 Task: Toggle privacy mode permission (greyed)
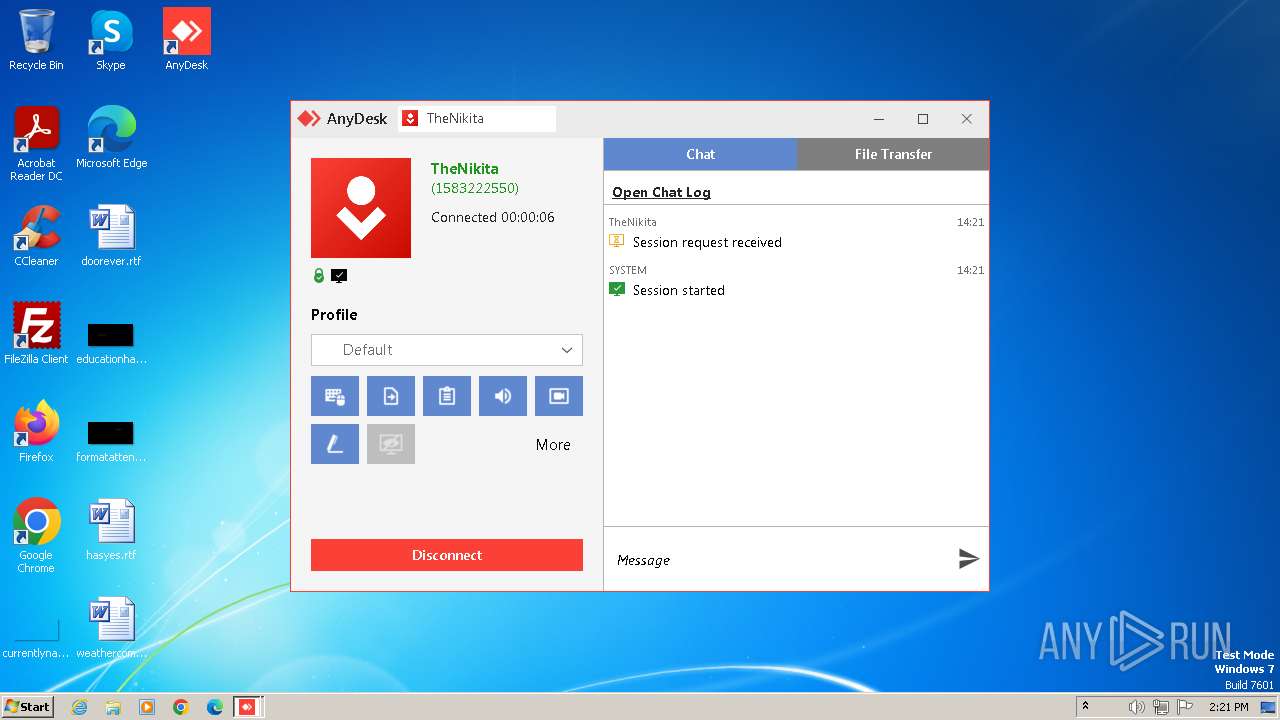[391, 444]
